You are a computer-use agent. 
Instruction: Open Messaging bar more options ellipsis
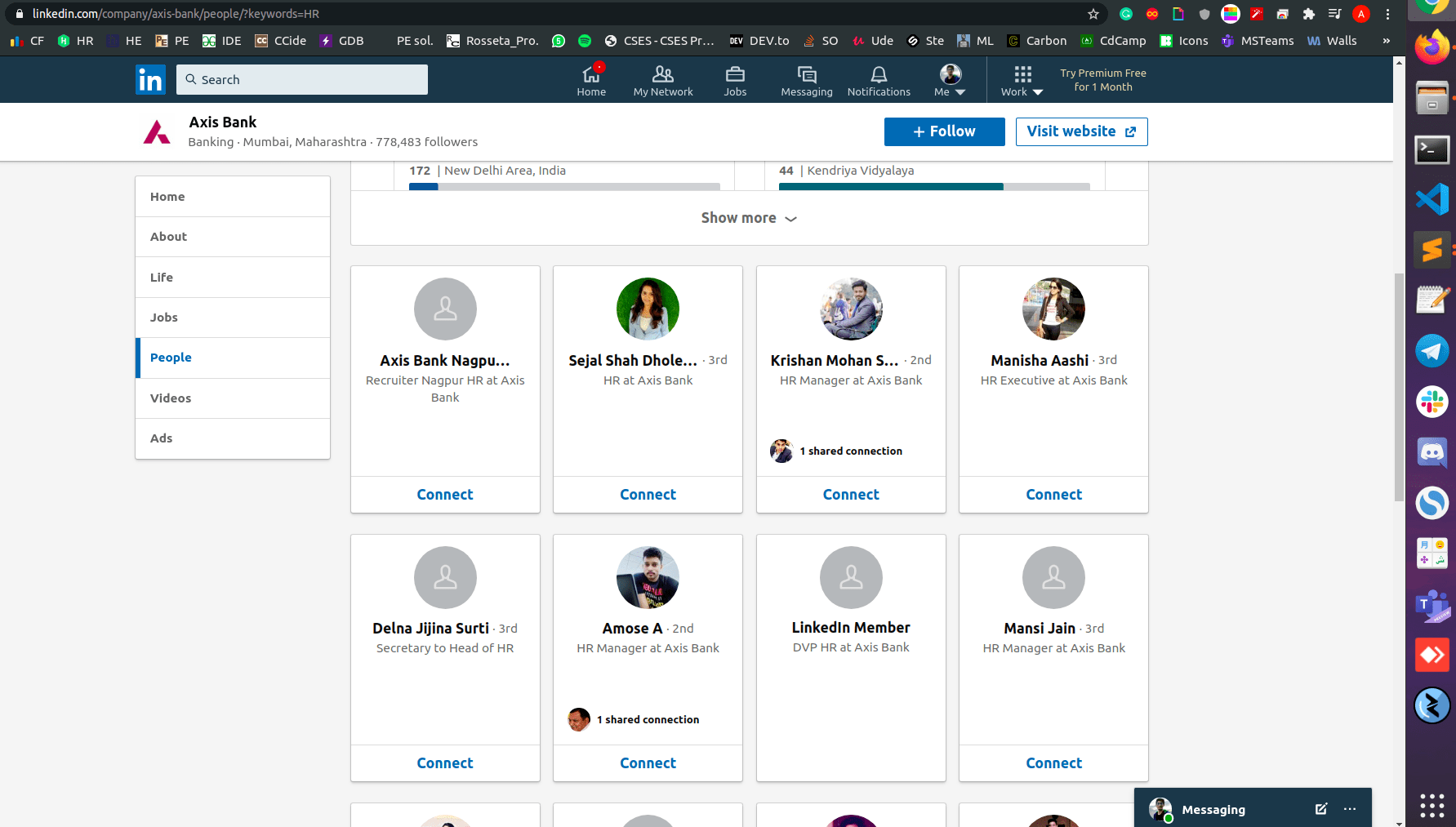[x=1350, y=809]
